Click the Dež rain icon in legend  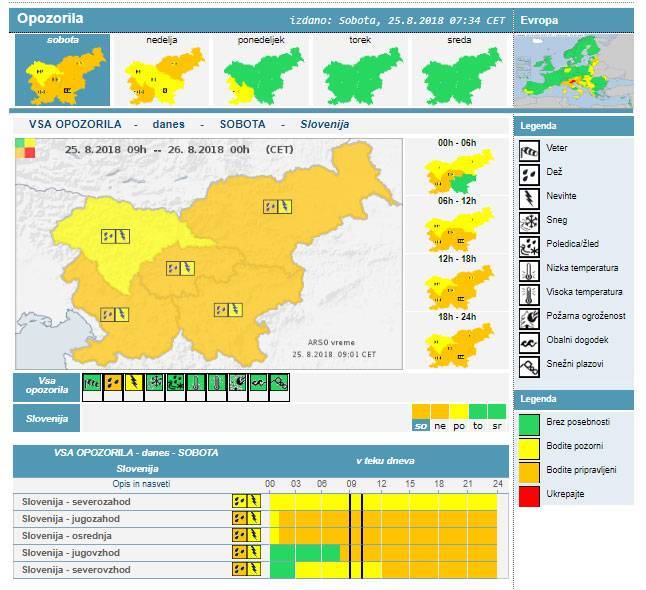[x=529, y=172]
